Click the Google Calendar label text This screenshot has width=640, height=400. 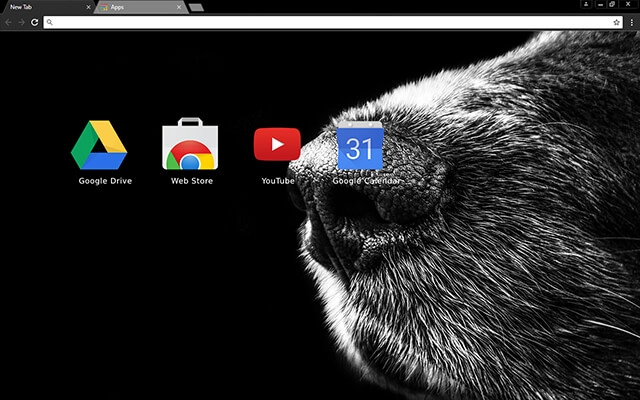click(x=366, y=181)
